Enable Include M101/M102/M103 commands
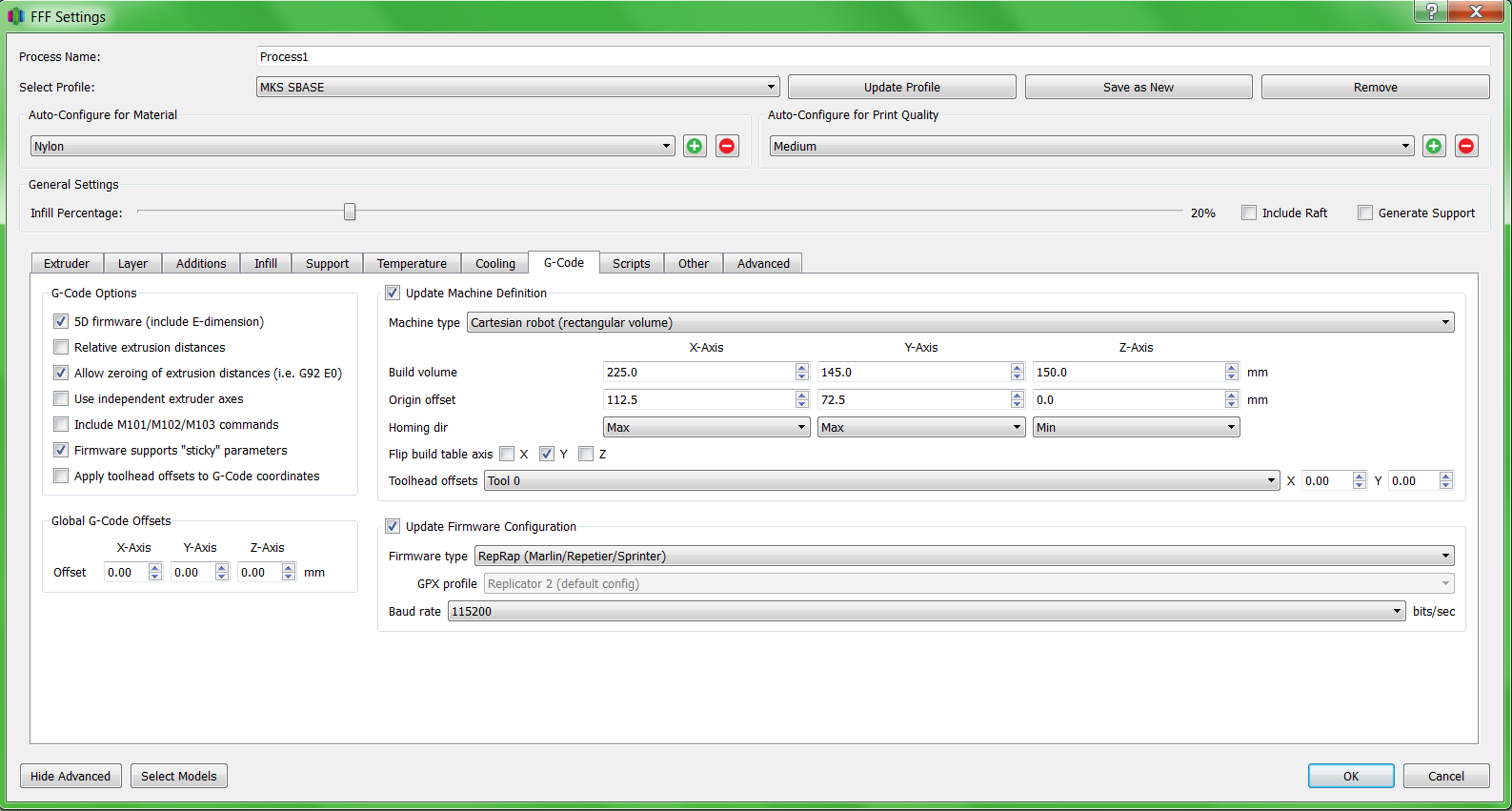This screenshot has height=811, width=1512. coord(61,424)
